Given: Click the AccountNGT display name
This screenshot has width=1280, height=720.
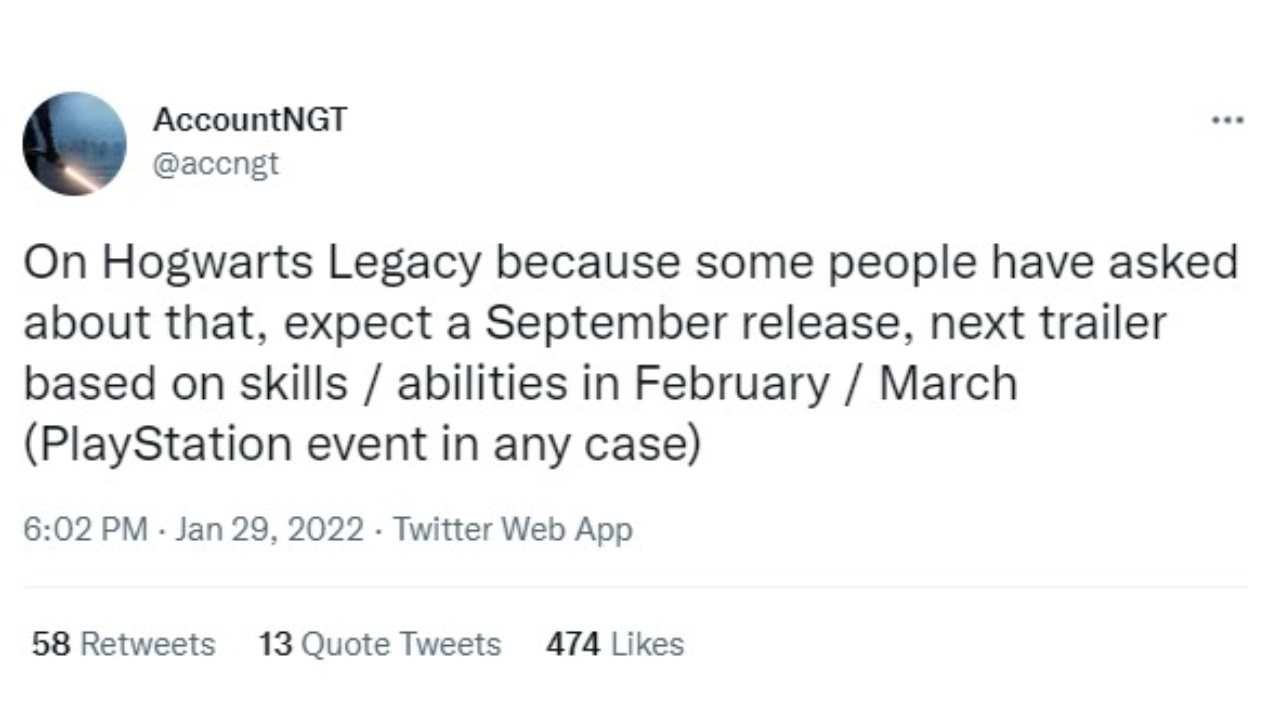Looking at the screenshot, I should click(250, 120).
